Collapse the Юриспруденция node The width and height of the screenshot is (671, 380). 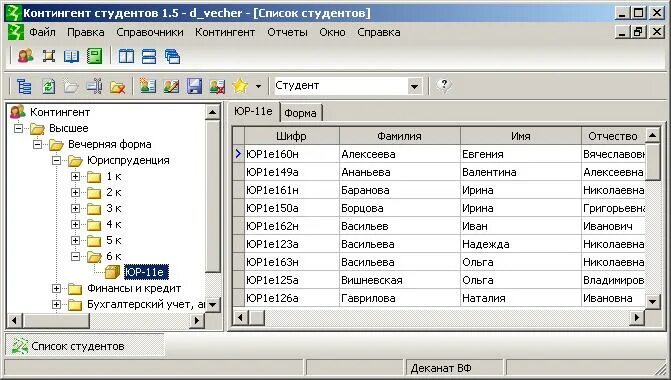click(56, 160)
